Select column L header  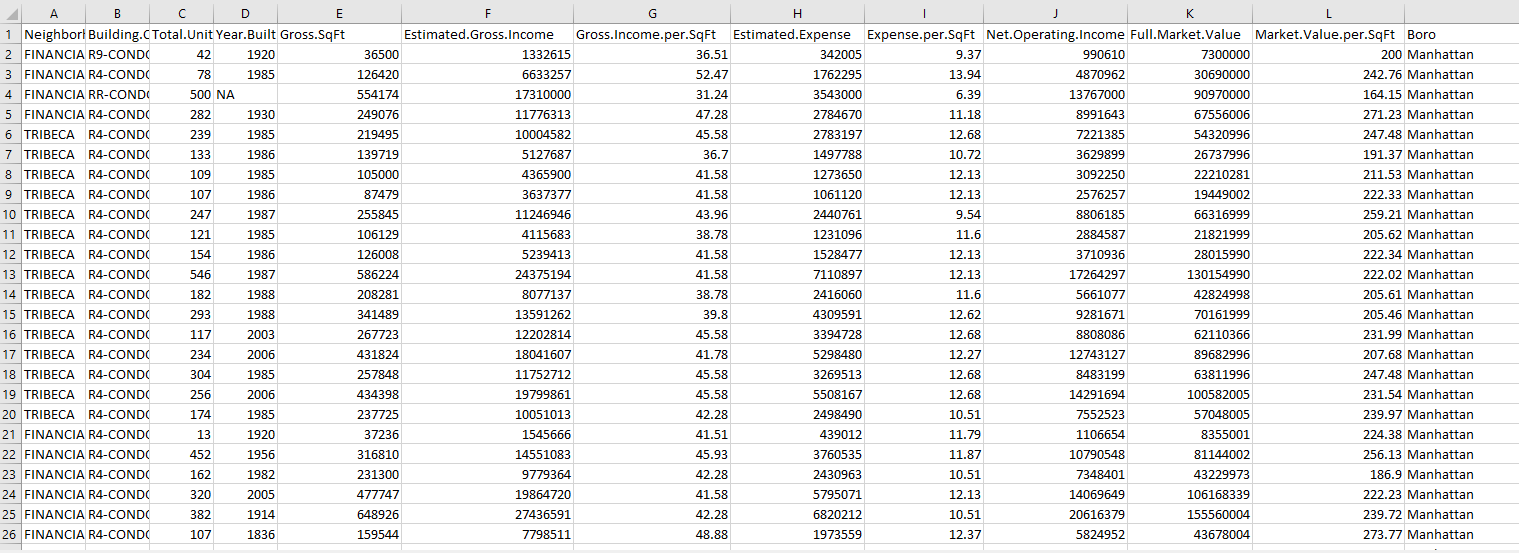[x=1328, y=14]
